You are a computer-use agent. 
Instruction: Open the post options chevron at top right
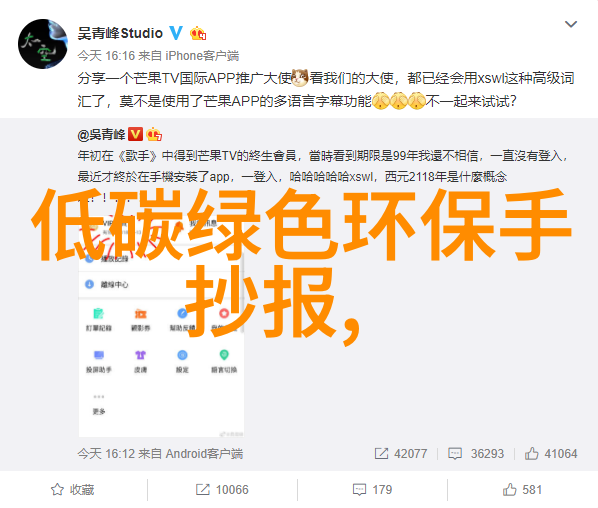pyautogui.click(x=571, y=24)
